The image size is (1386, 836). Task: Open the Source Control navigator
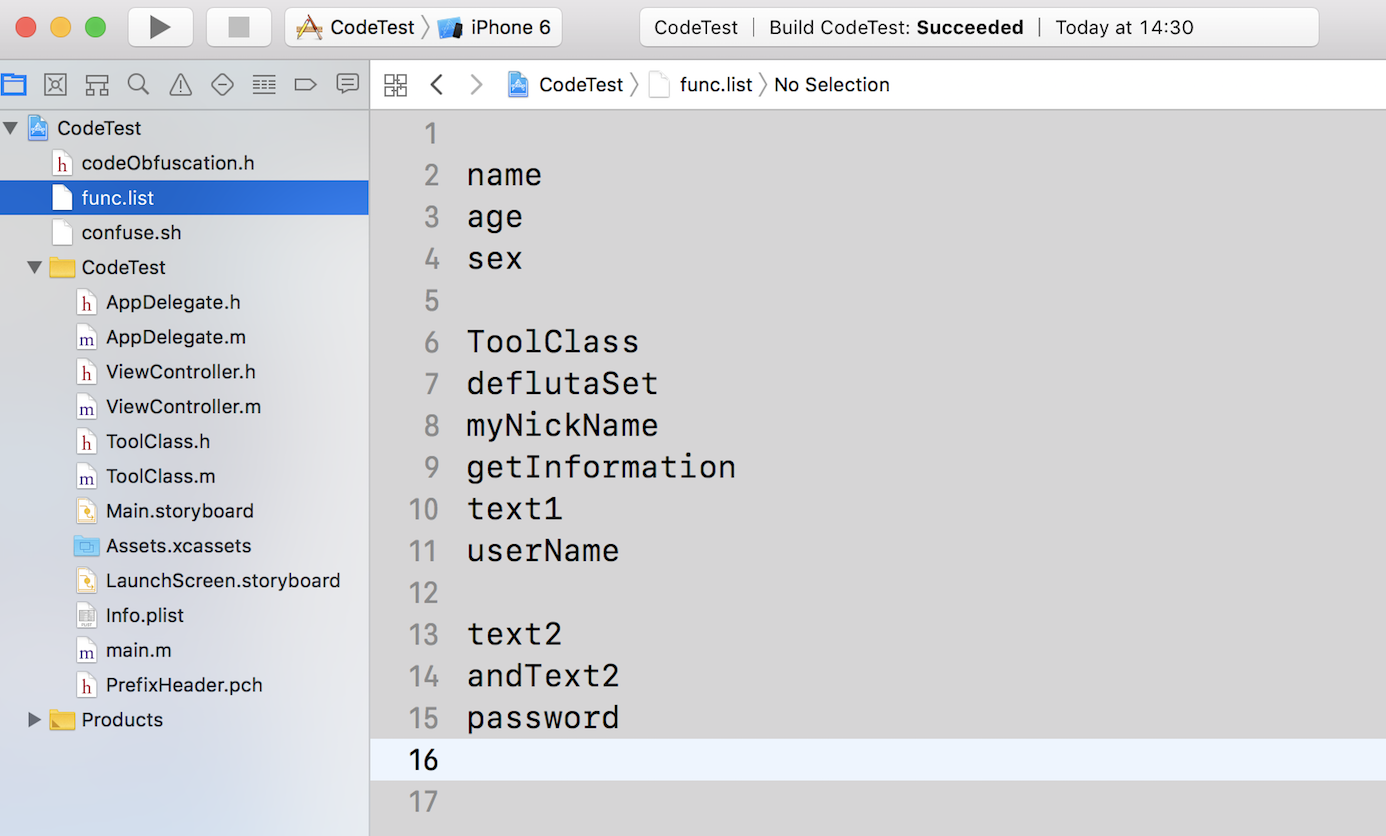[x=55, y=85]
